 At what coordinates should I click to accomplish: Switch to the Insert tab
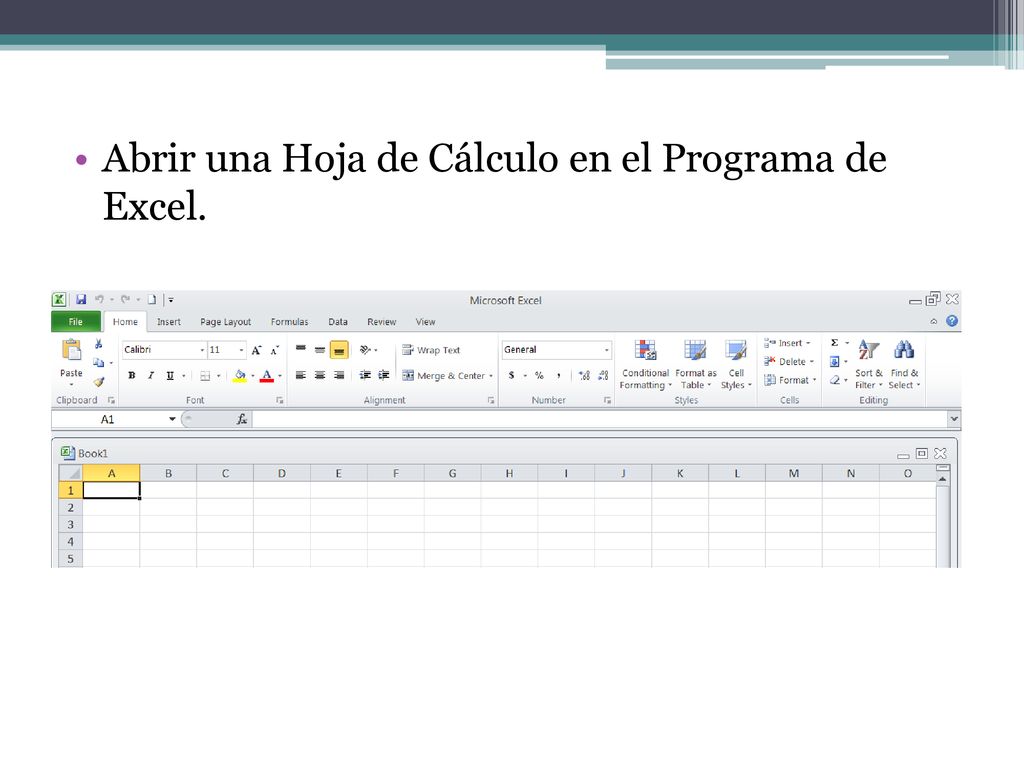[x=168, y=322]
